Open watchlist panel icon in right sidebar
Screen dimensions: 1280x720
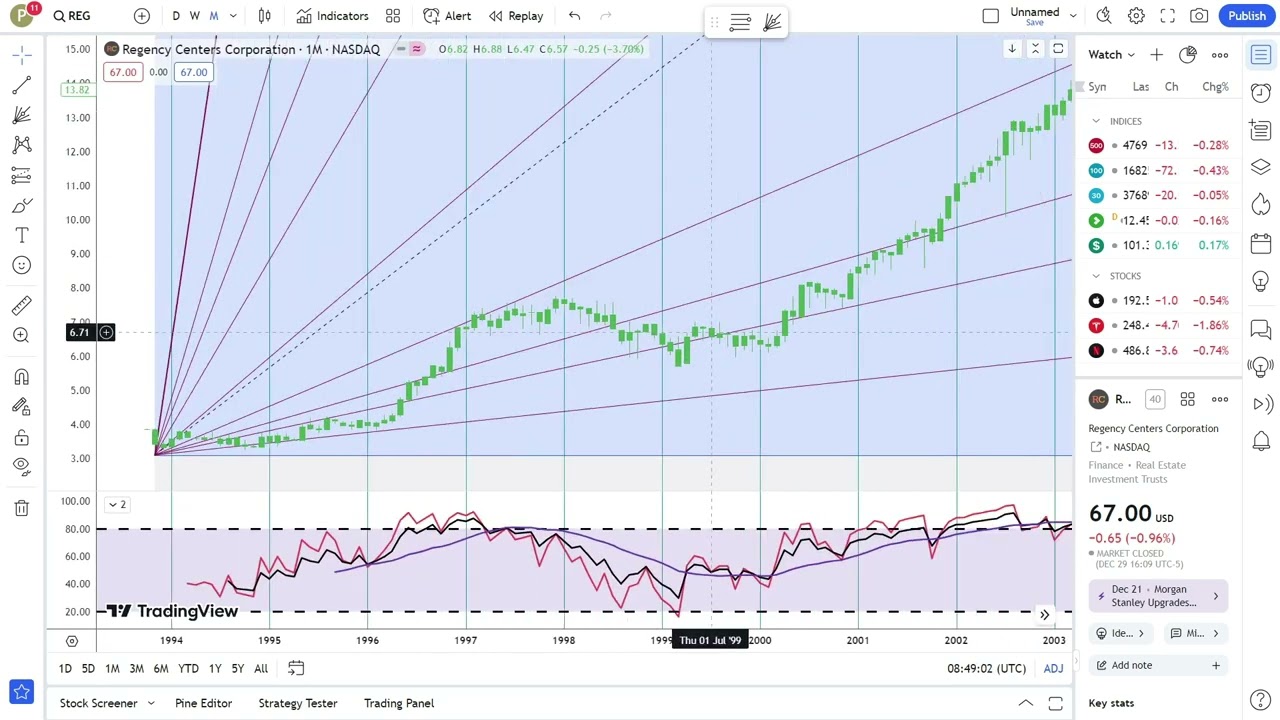(x=1261, y=55)
